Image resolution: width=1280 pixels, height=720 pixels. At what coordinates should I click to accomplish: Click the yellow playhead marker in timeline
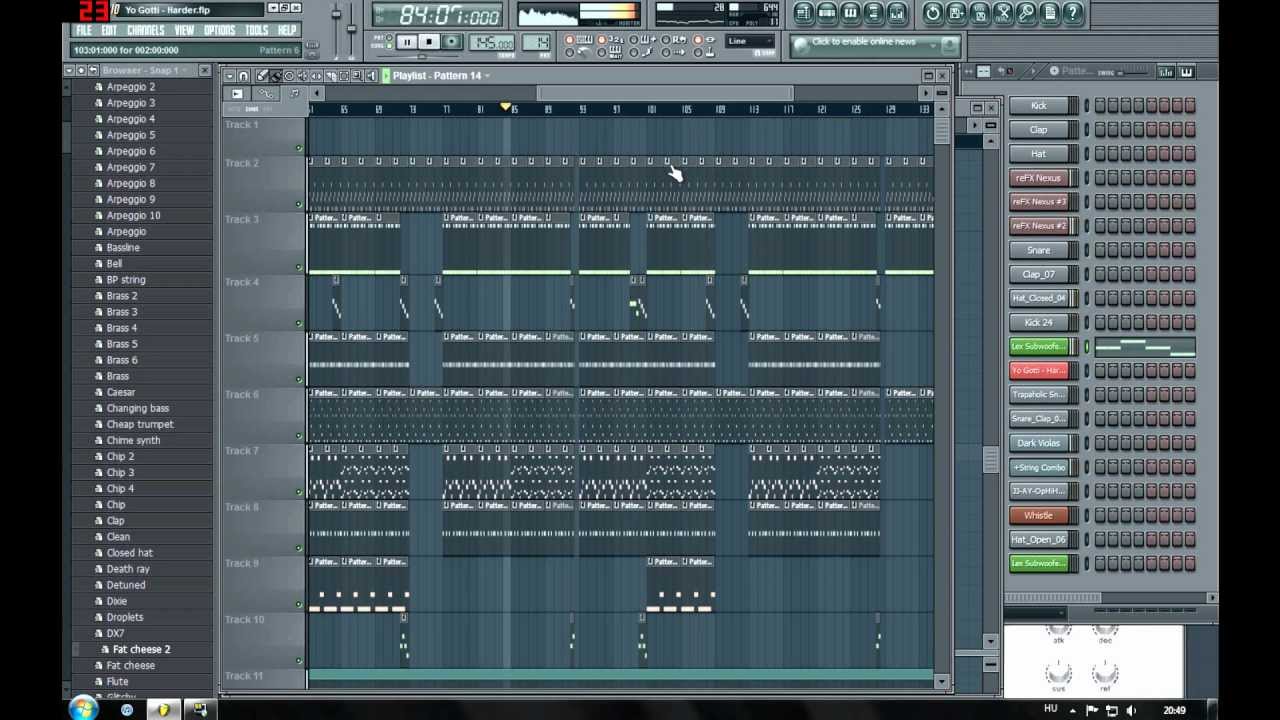[x=506, y=106]
